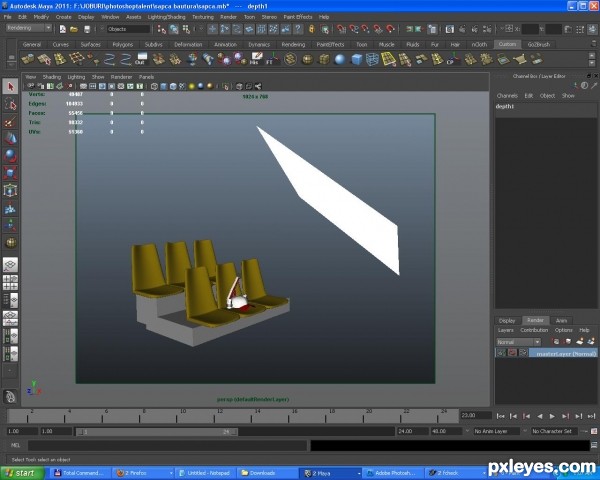Toggle smooth shade all in panel toolbar
This screenshot has height=480, width=600.
coord(163,86)
